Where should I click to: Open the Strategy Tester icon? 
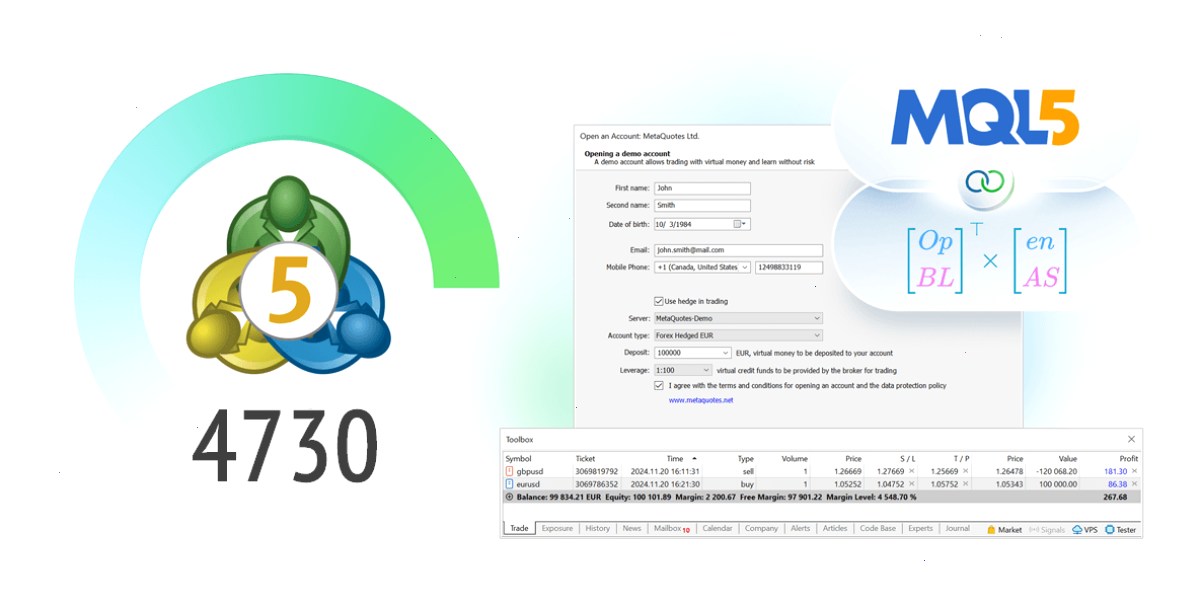click(x=1110, y=529)
